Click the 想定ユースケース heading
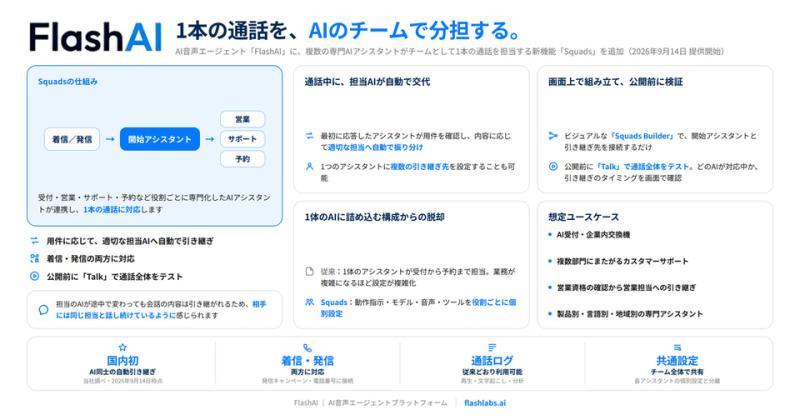Screen dimensions: 800x420 (x=584, y=217)
